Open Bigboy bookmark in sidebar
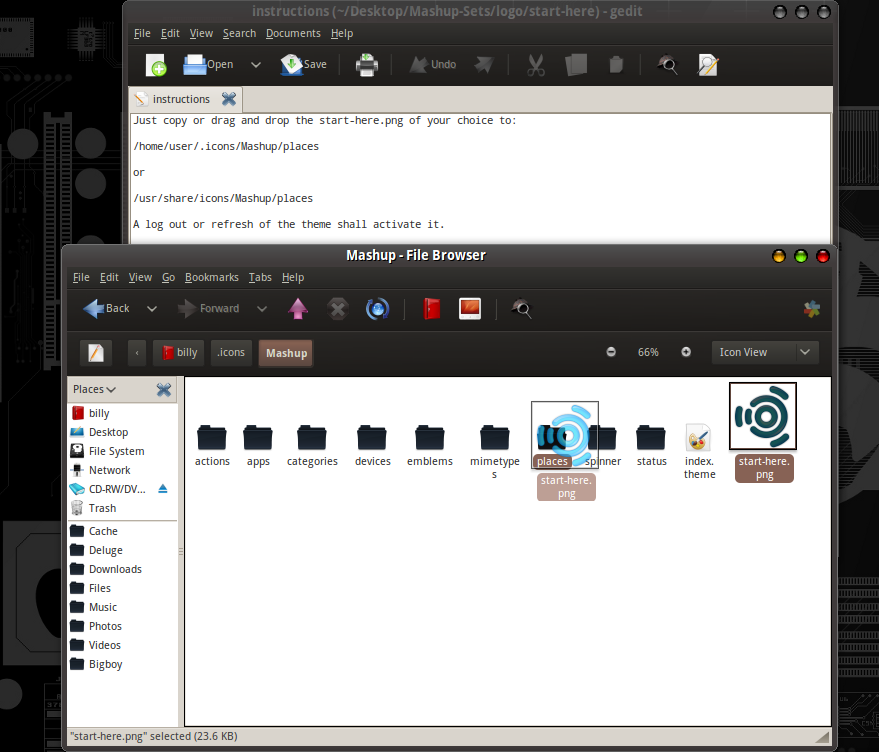Screen dimensions: 879x752 tap(123, 664)
